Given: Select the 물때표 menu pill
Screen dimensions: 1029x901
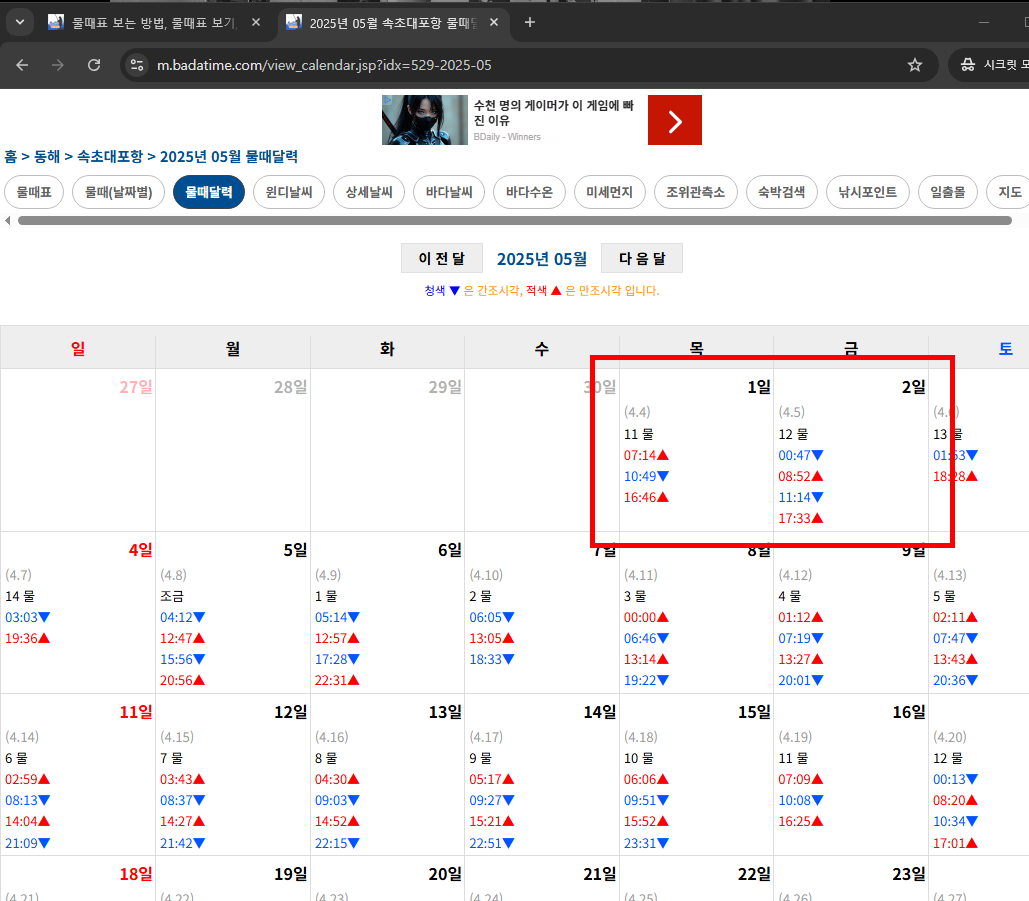Looking at the screenshot, I should [x=34, y=192].
